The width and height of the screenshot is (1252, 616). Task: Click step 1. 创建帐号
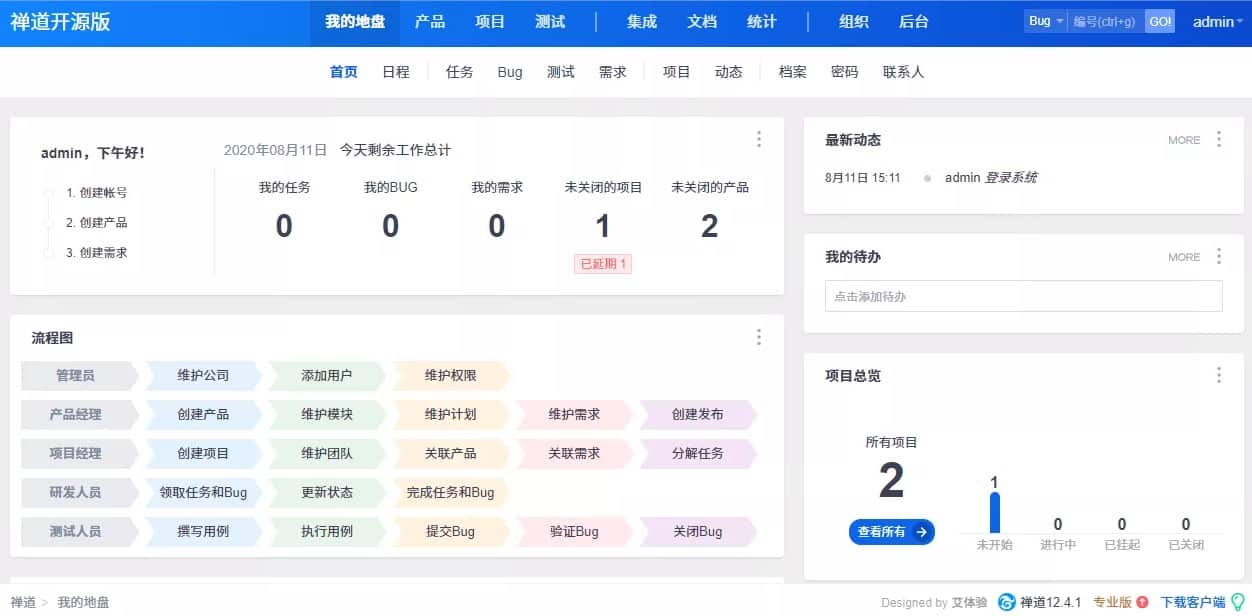point(96,193)
